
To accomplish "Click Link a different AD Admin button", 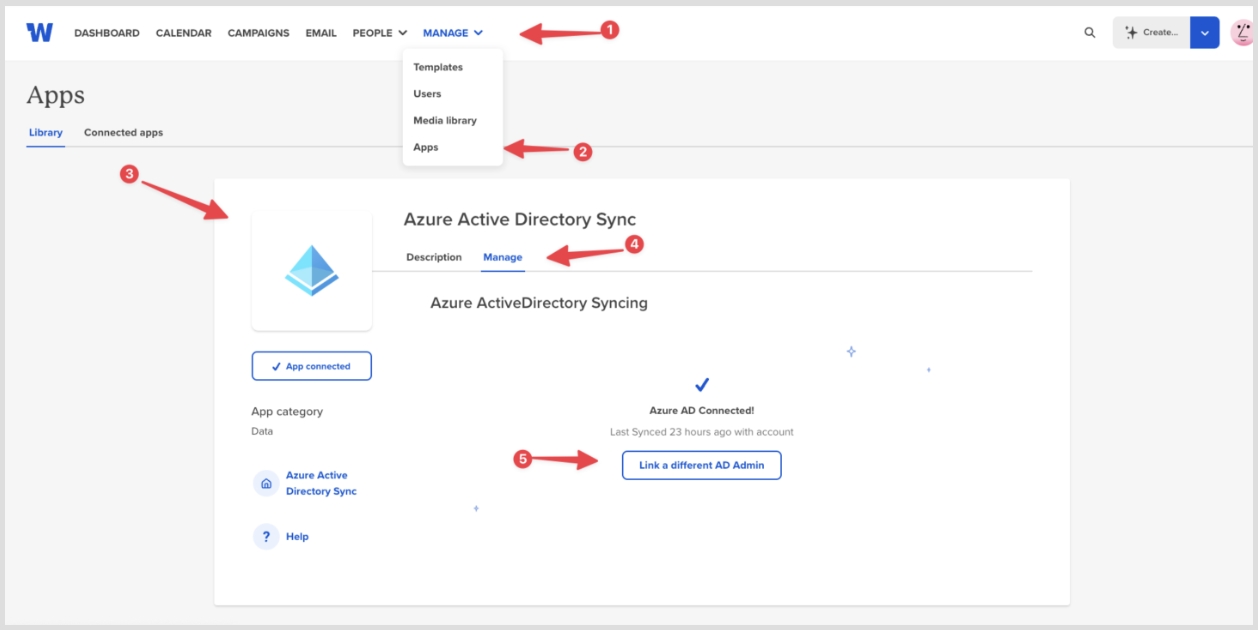I will pyautogui.click(x=702, y=465).
